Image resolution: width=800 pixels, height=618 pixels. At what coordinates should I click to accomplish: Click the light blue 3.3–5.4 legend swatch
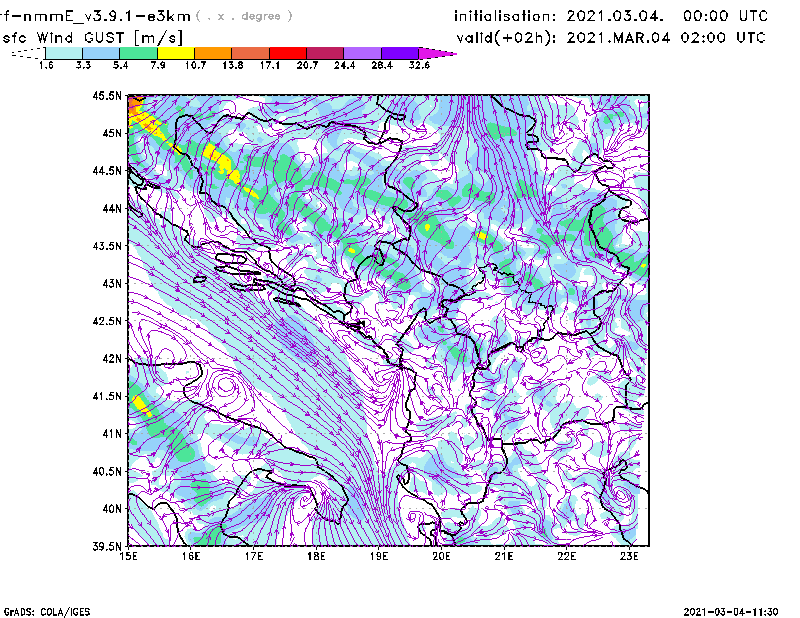click(x=101, y=53)
